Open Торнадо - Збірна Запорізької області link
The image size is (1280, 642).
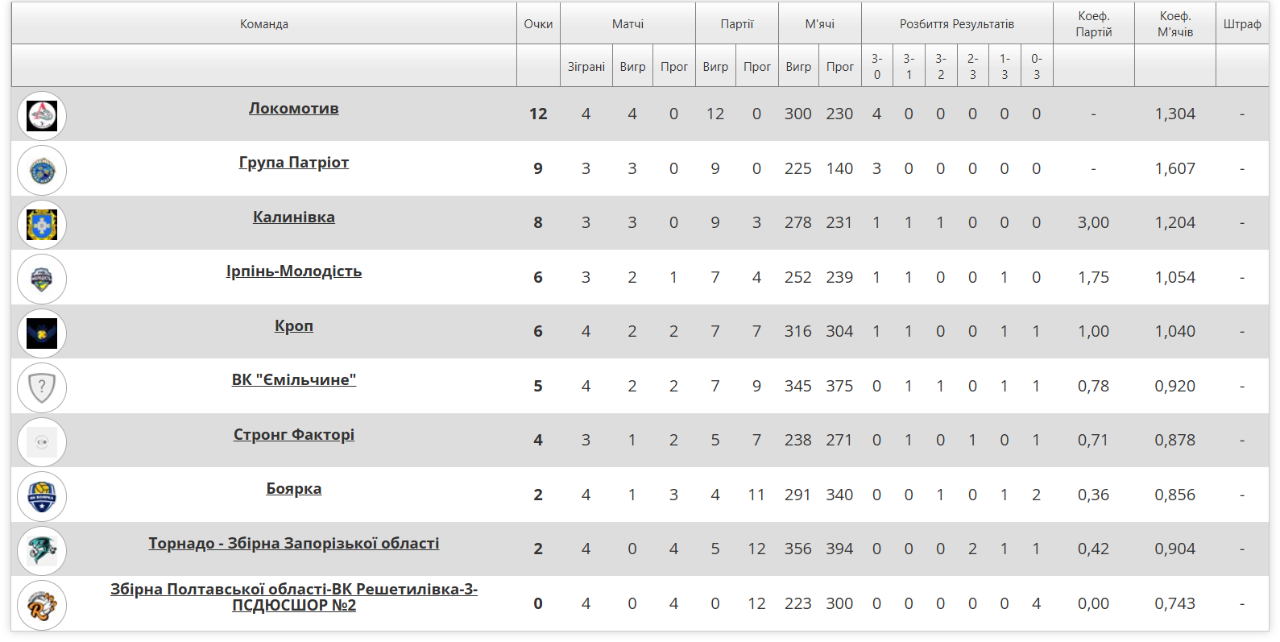(294, 543)
